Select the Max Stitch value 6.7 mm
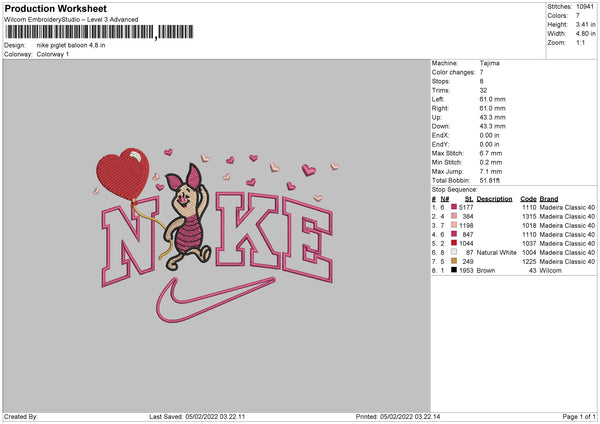Screen dimensions: 600x424 click(x=491, y=153)
